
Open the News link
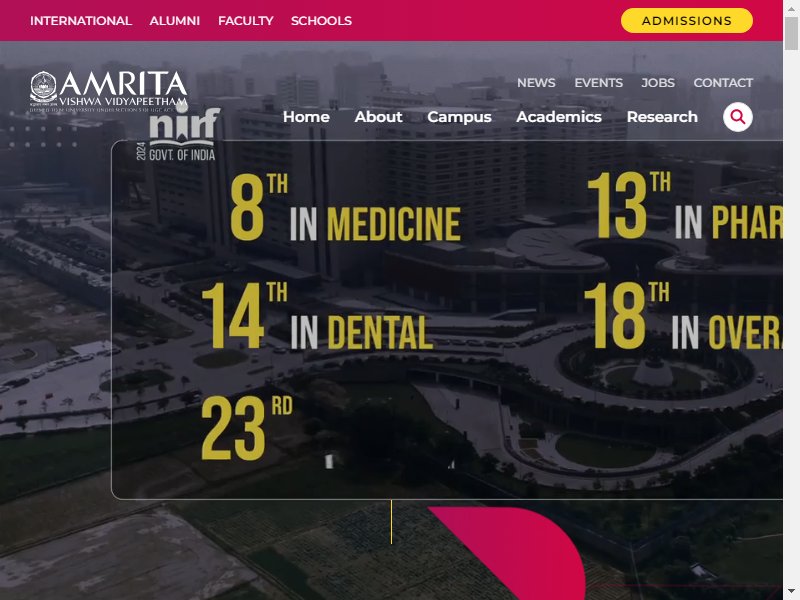(x=536, y=83)
